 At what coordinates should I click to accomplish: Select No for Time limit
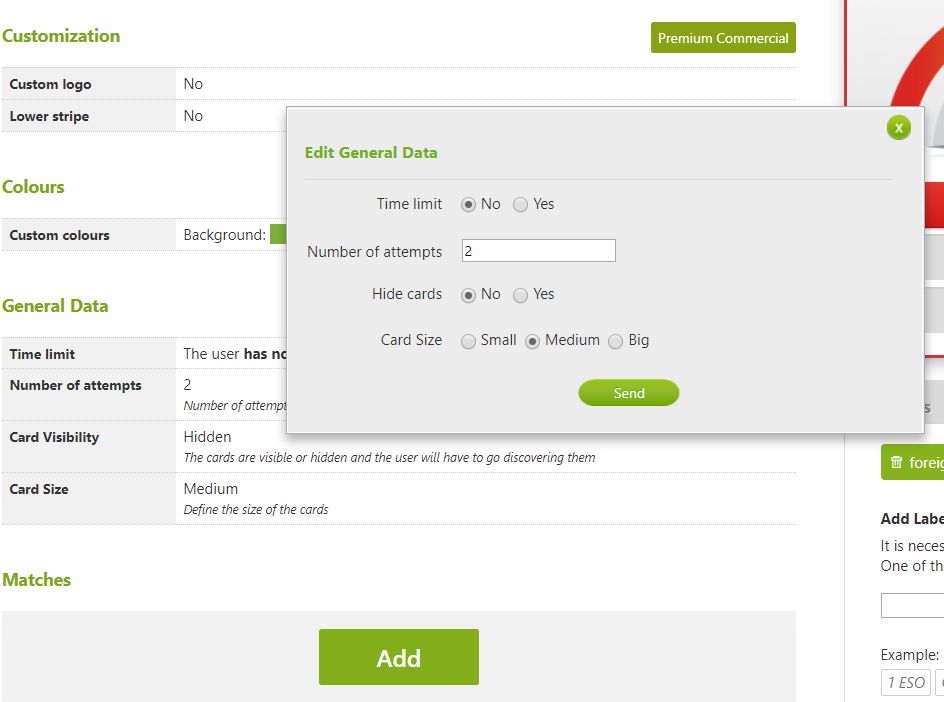(x=468, y=204)
